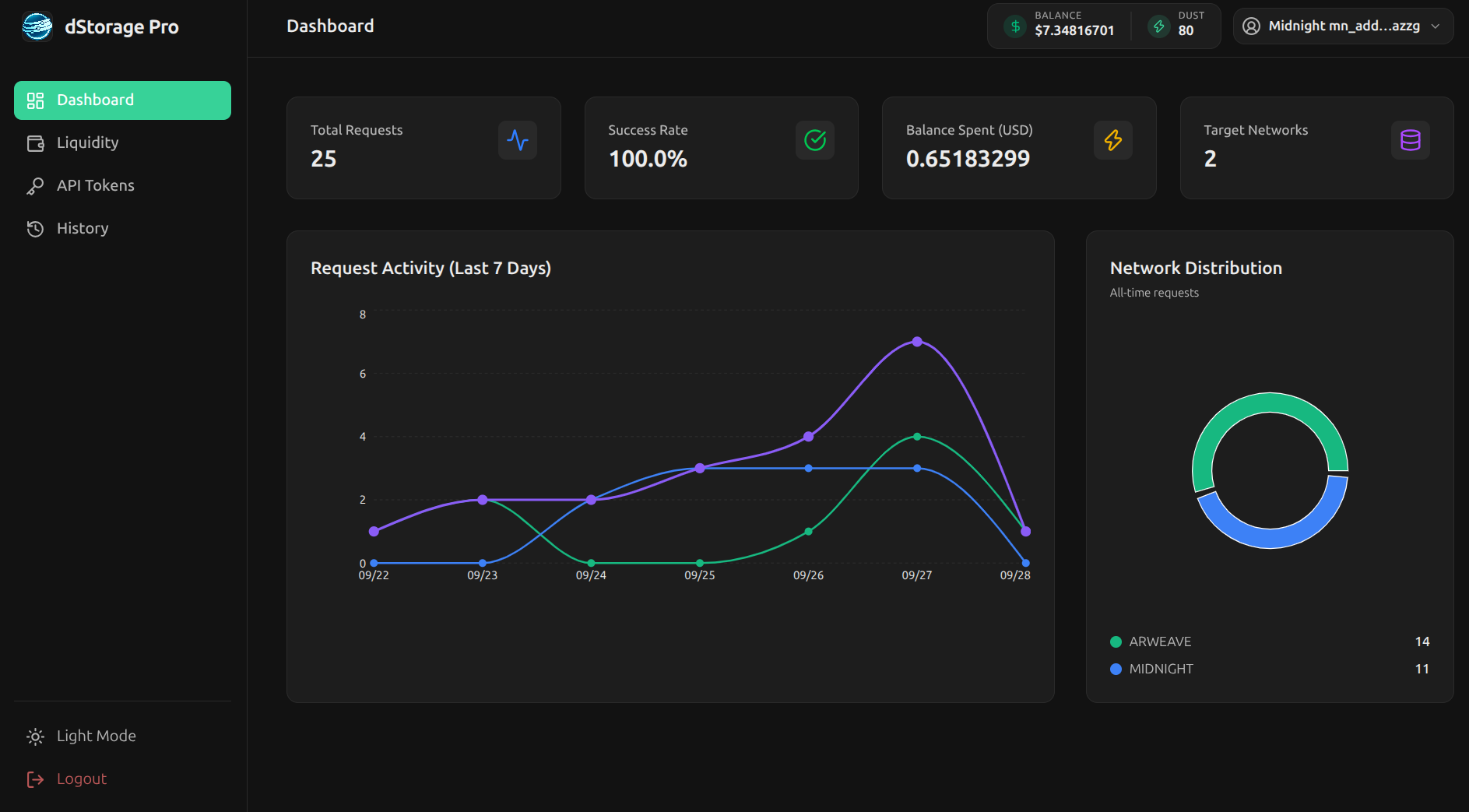The height and width of the screenshot is (812, 1469).
Task: Open the History page
Action: coord(122,229)
